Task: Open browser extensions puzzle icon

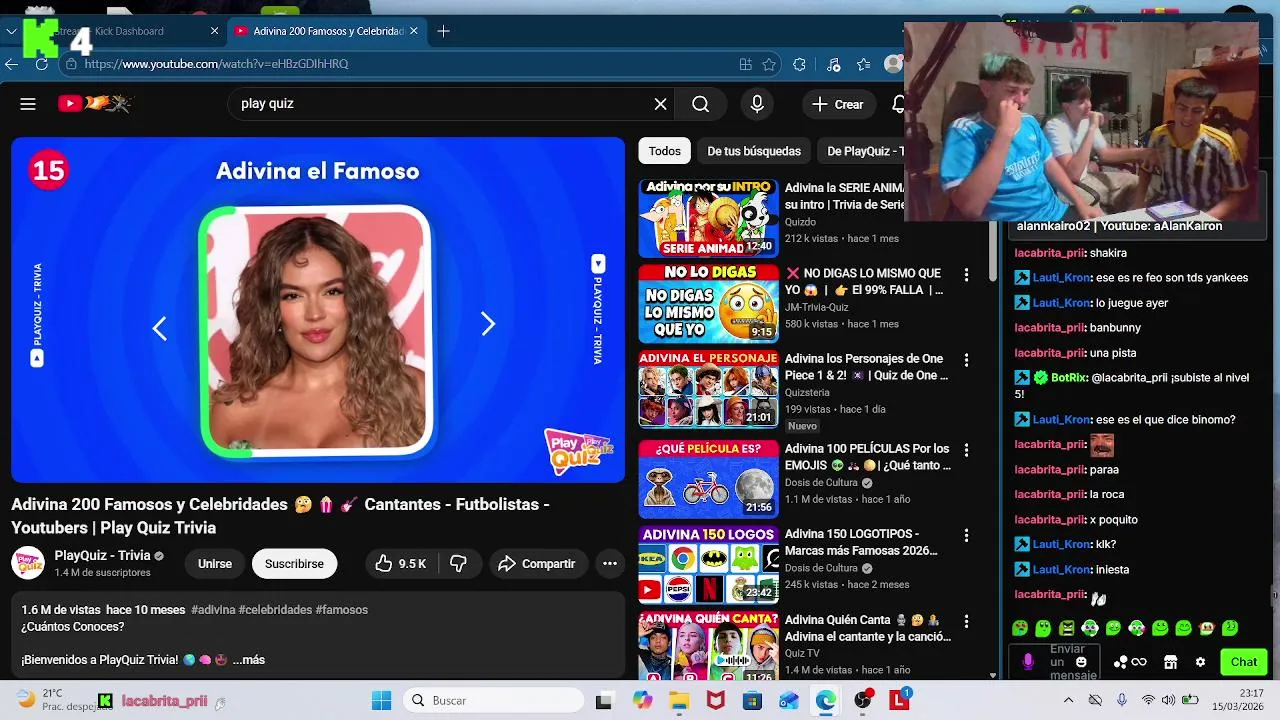Action: click(799, 64)
